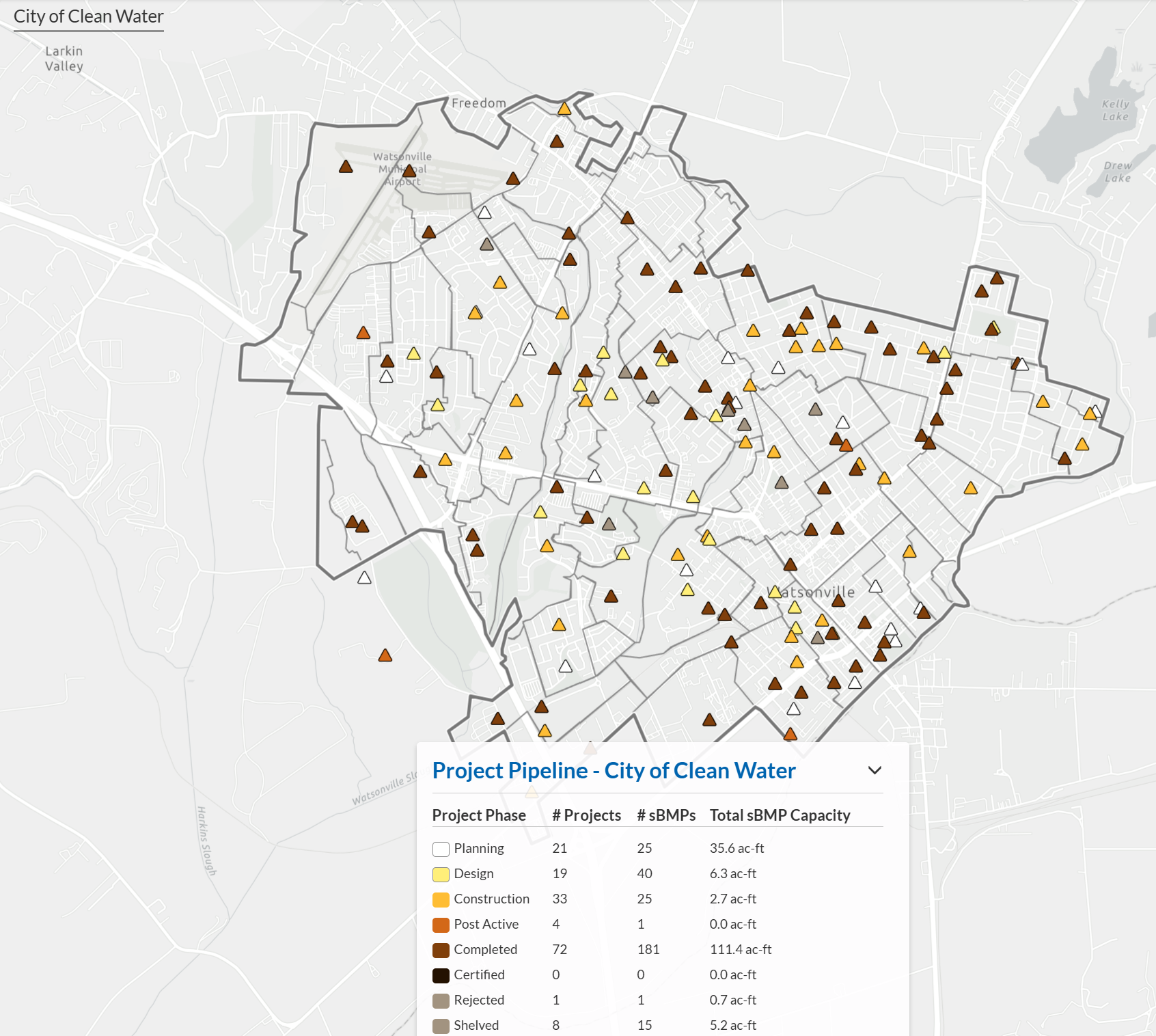Click the Project Pipeline panel heading
Viewport: 1156px width, 1036px height.
614,770
